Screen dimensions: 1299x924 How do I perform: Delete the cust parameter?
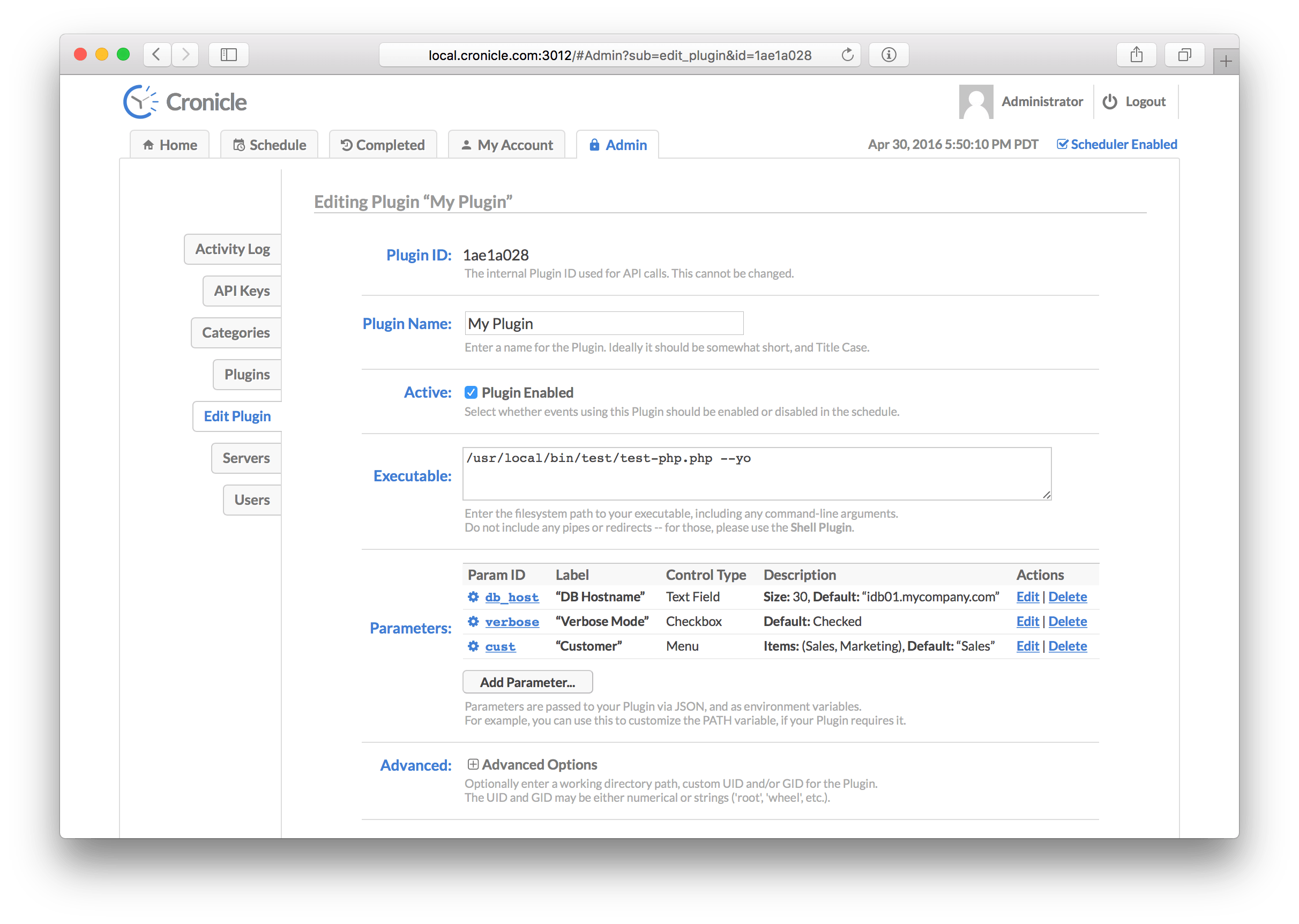[x=1067, y=646]
